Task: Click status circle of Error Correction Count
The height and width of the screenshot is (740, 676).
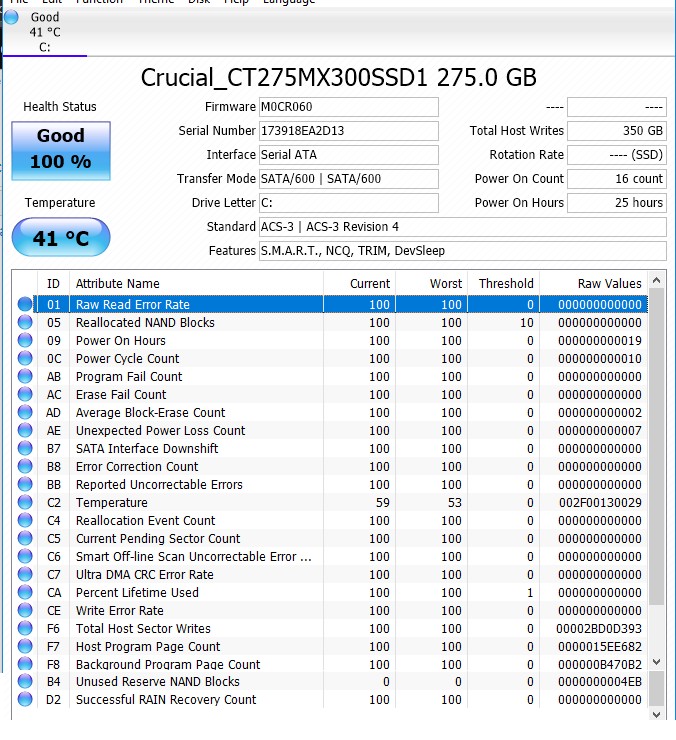Action: pyautogui.click(x=25, y=466)
